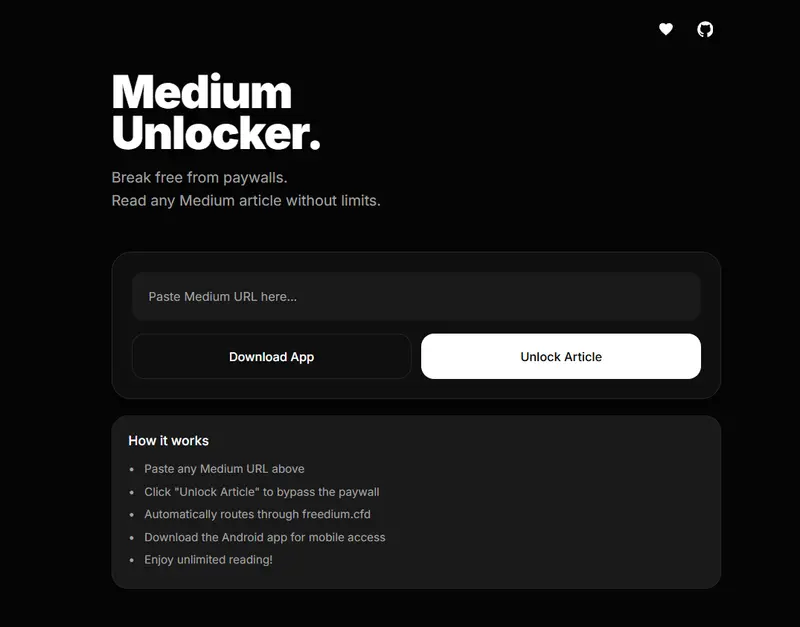The height and width of the screenshot is (627, 800).
Task: Click inside the Paste Medium URL field
Action: [x=416, y=296]
